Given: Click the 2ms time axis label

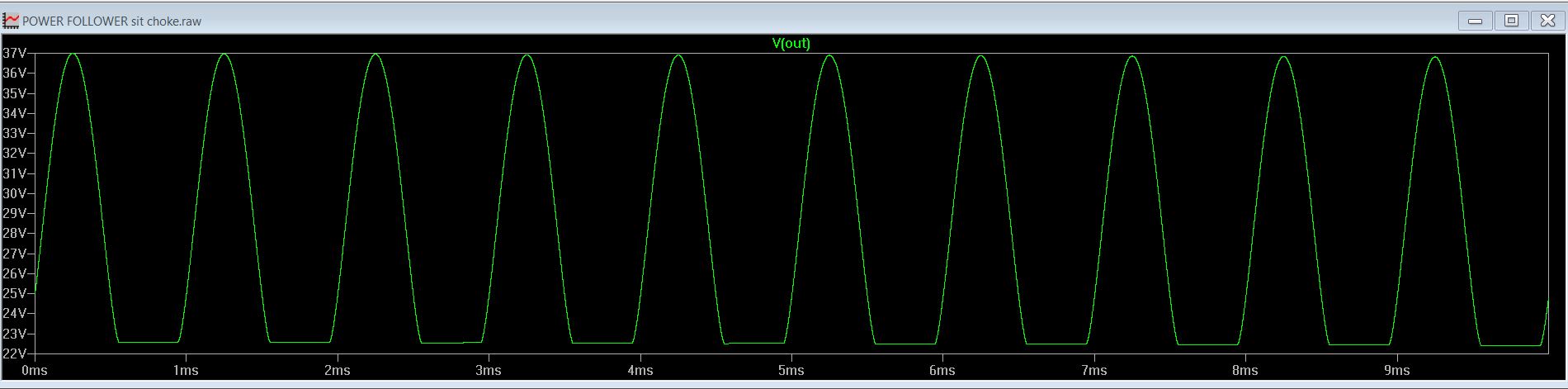Looking at the screenshot, I should [x=337, y=370].
